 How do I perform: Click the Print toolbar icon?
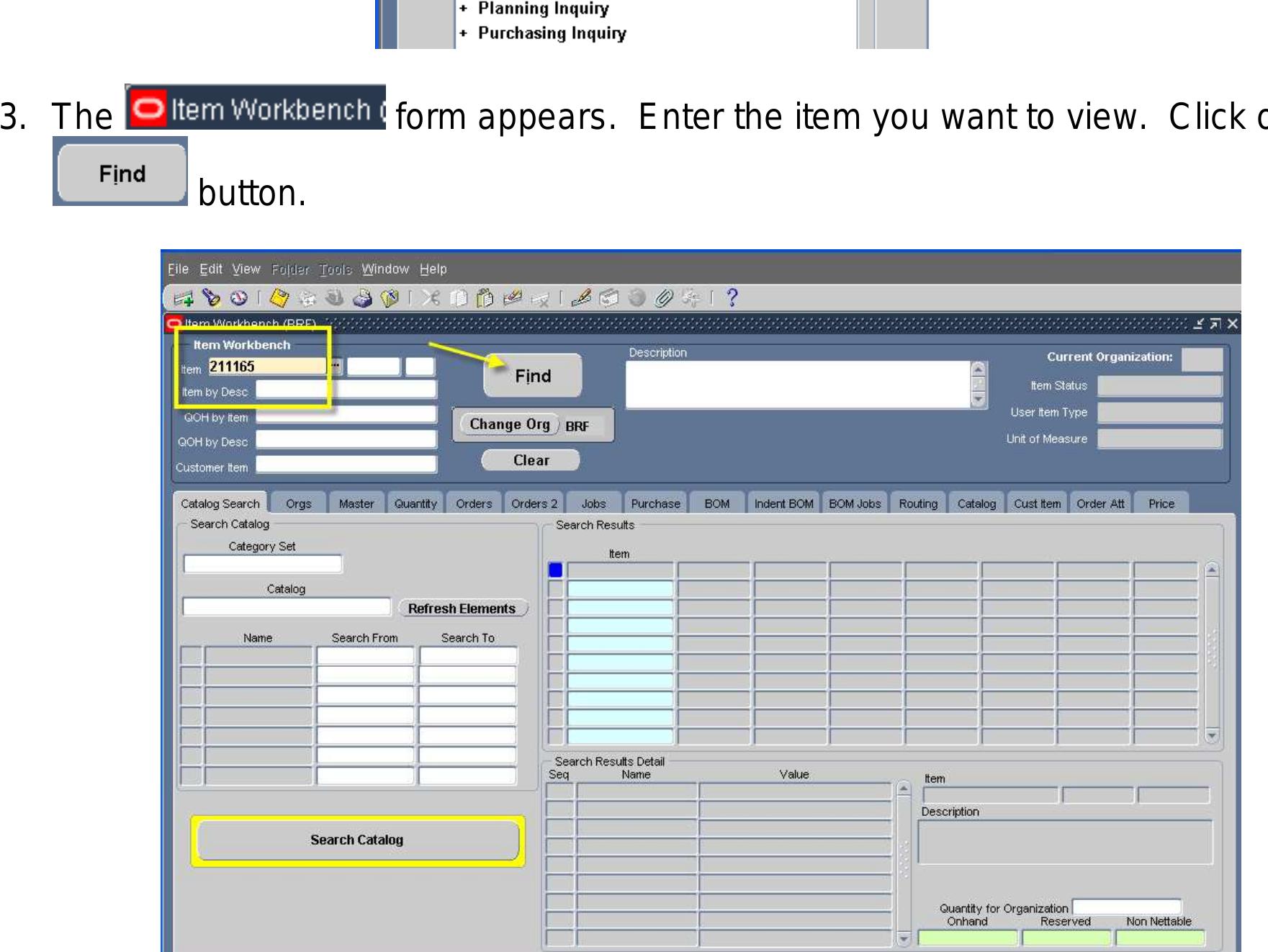[x=362, y=297]
